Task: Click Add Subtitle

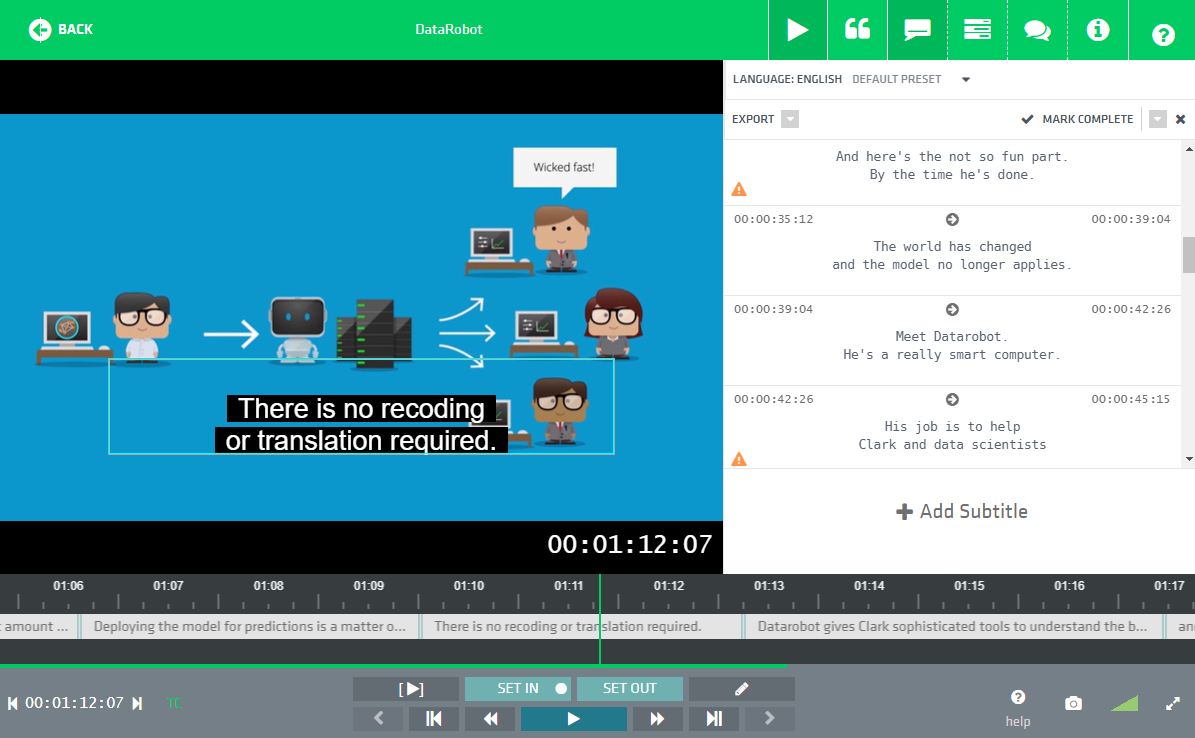Action: pyautogui.click(x=962, y=512)
